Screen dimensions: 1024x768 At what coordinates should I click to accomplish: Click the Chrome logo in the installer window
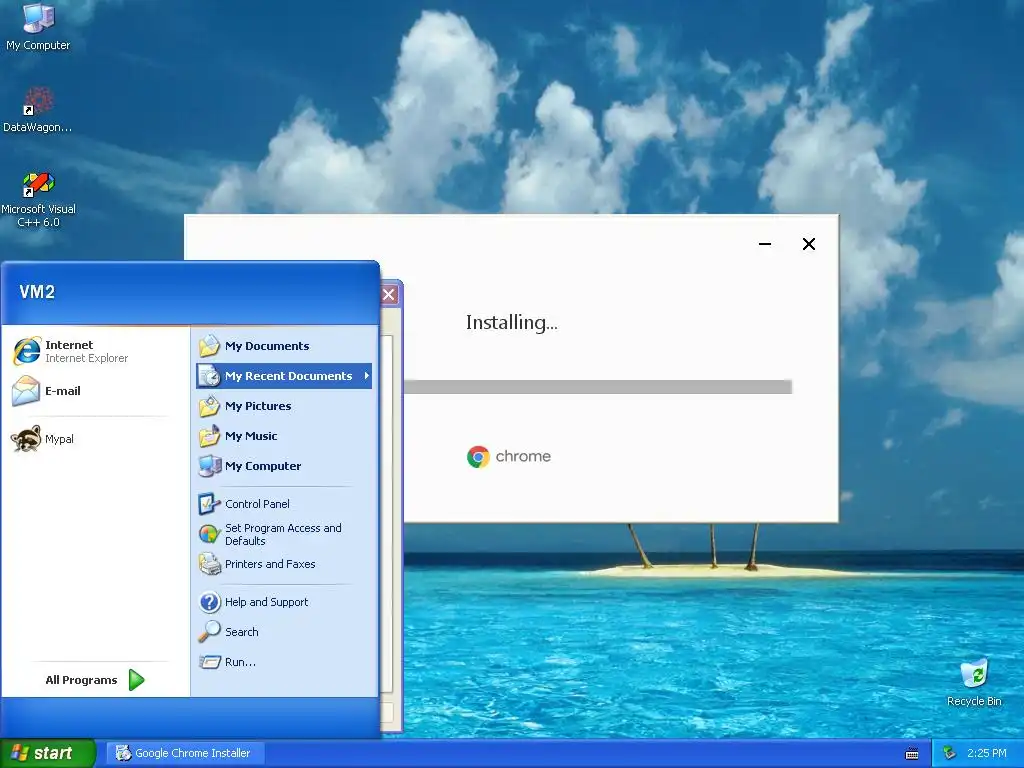[478, 456]
